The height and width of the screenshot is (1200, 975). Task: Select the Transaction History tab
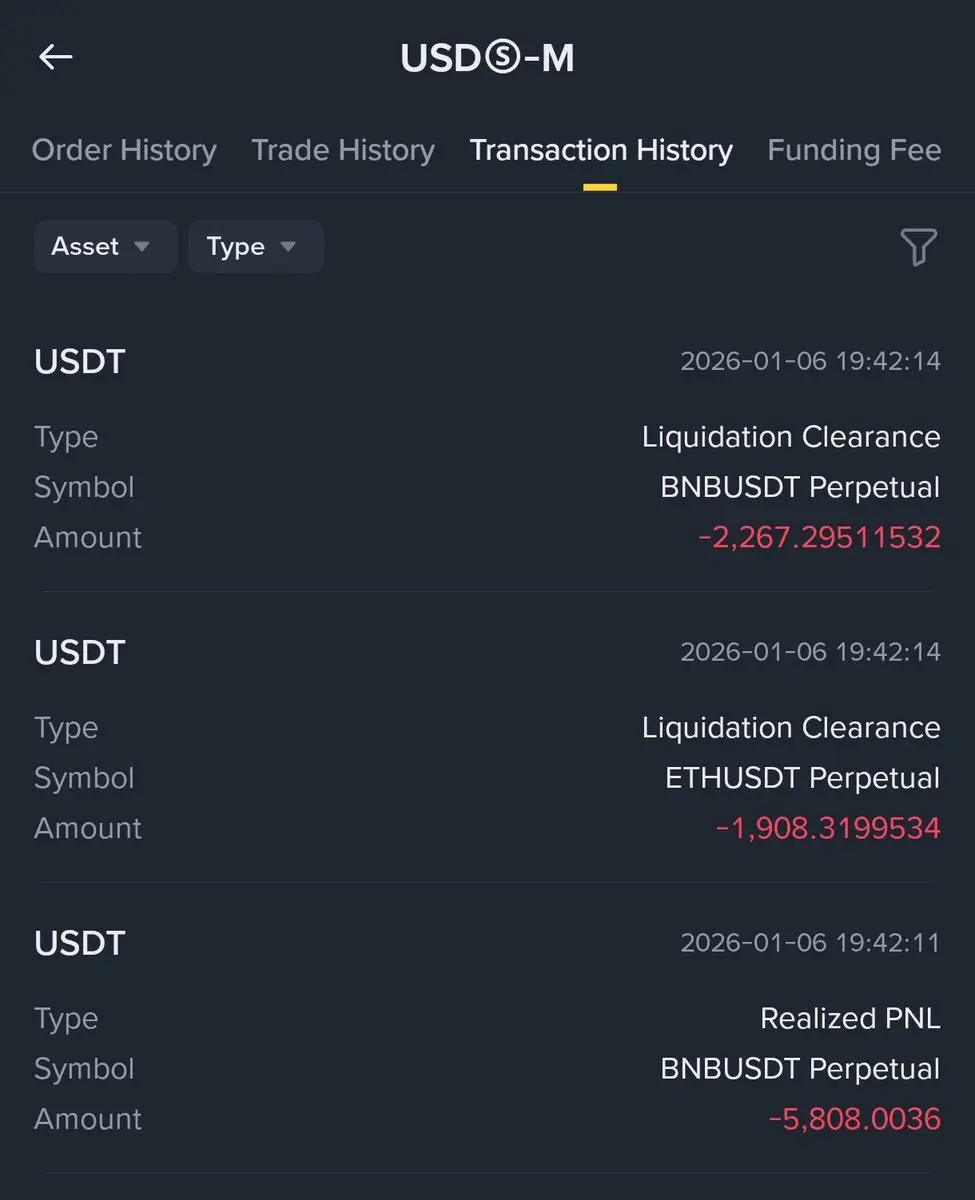point(601,150)
